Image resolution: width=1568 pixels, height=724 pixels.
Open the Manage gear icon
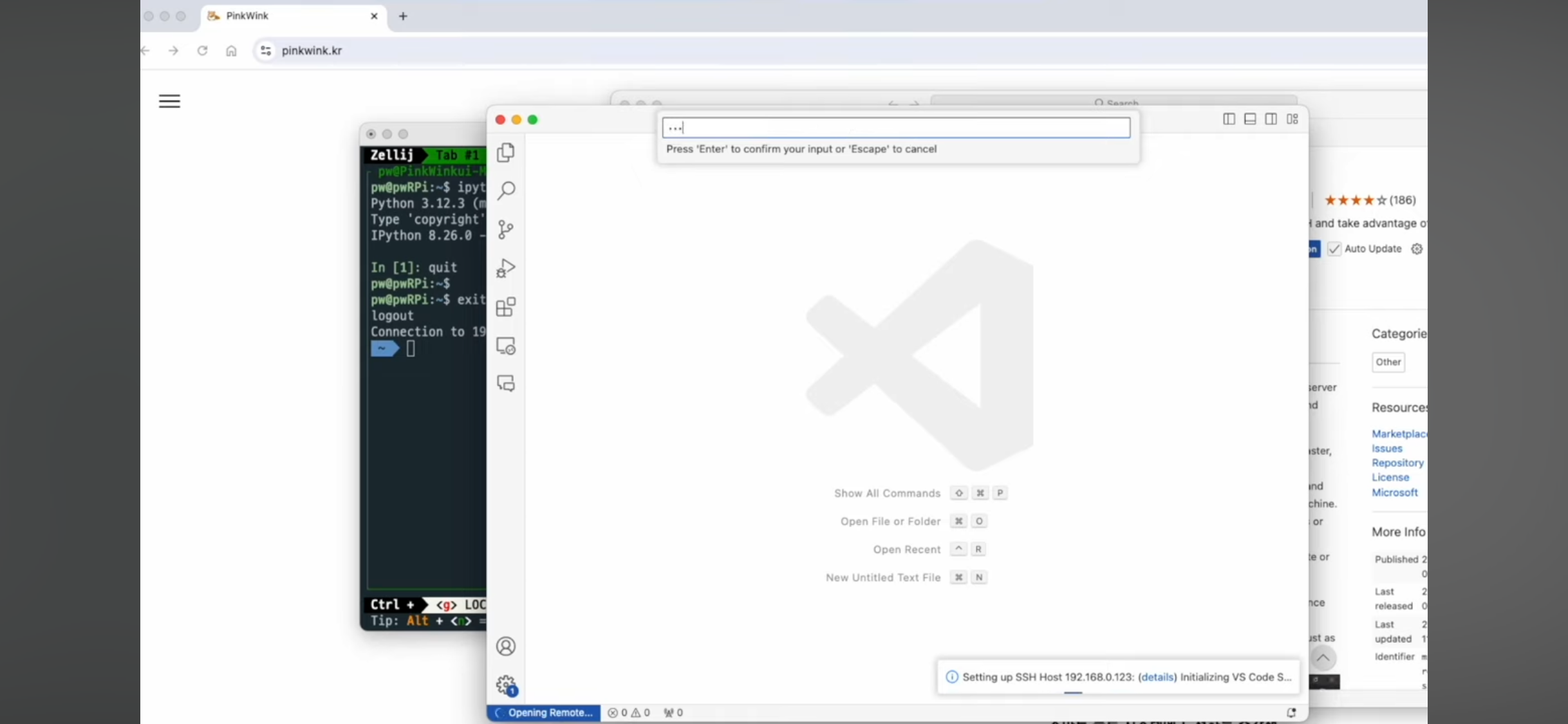[506, 685]
